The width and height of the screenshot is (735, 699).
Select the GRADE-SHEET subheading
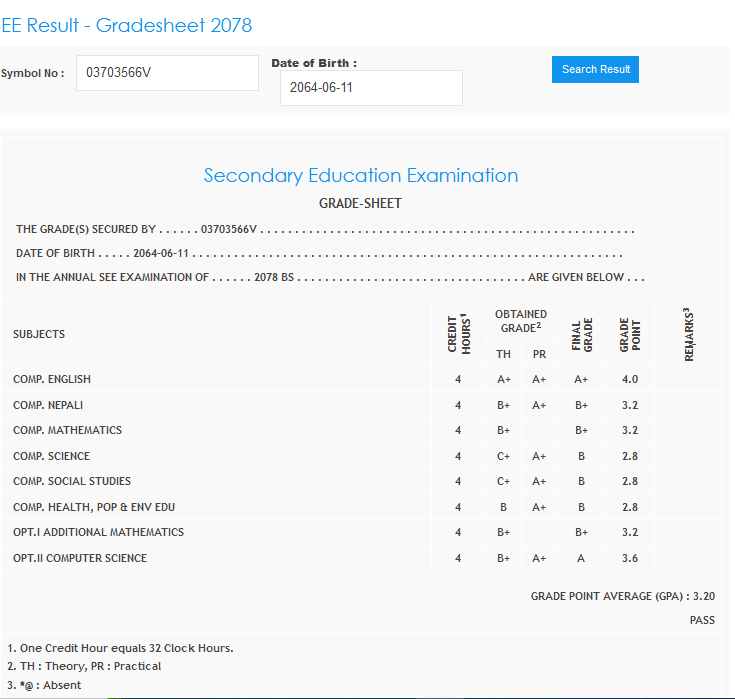tap(360, 203)
